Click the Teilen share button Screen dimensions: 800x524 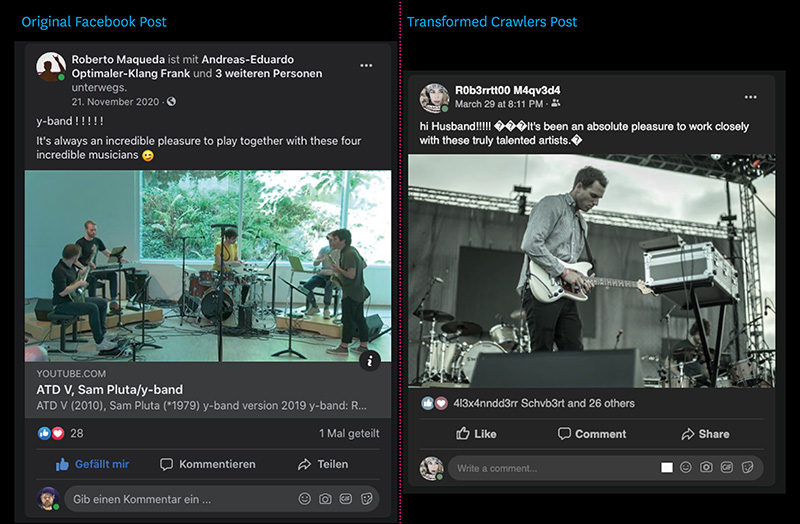coord(323,464)
